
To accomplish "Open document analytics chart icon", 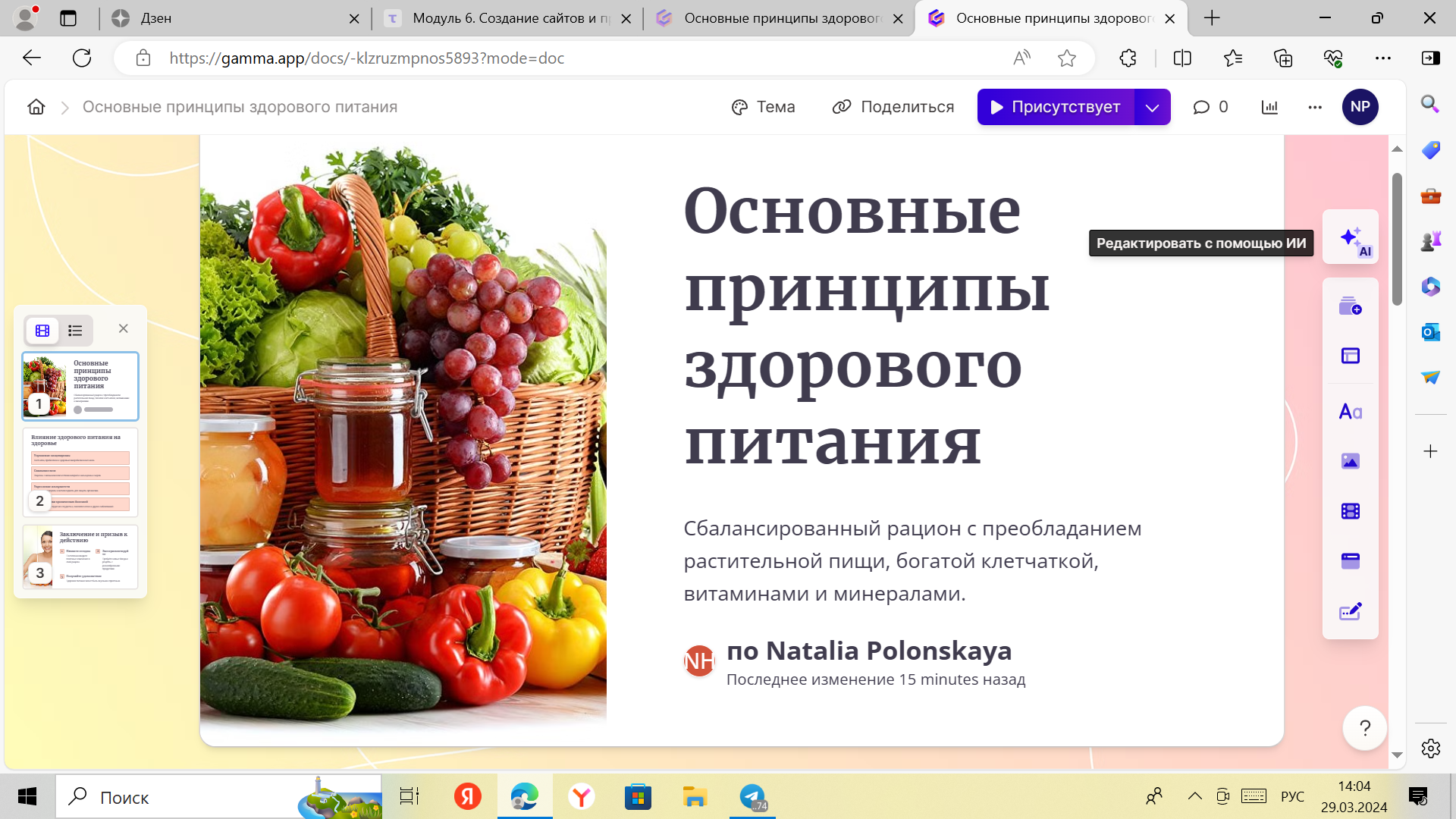I will click(x=1270, y=107).
